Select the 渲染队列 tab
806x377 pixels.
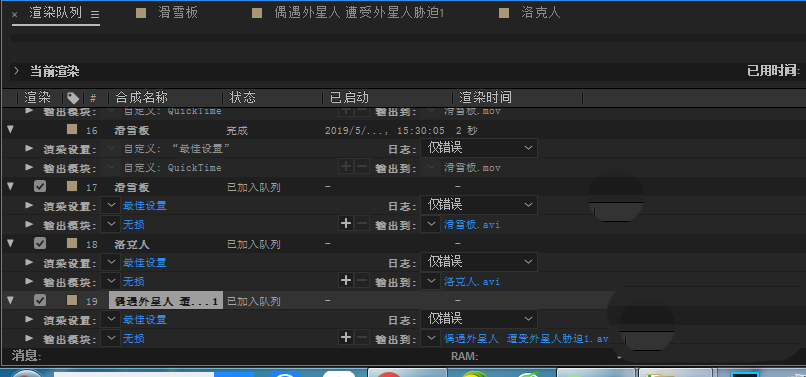(55, 13)
